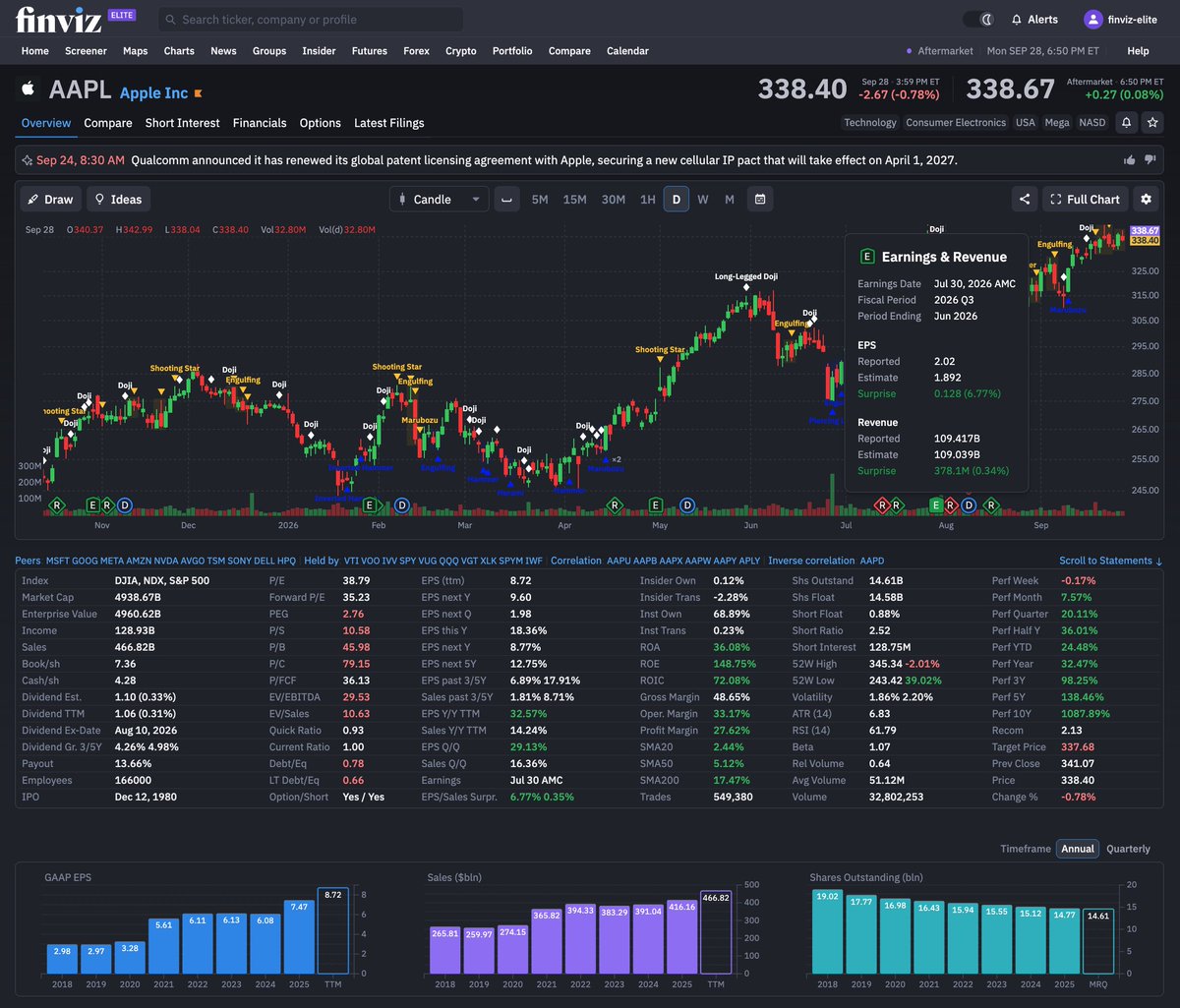Screen dimensions: 1180x1008
Task: Set timeframe to Quarterly
Action: point(1128,849)
